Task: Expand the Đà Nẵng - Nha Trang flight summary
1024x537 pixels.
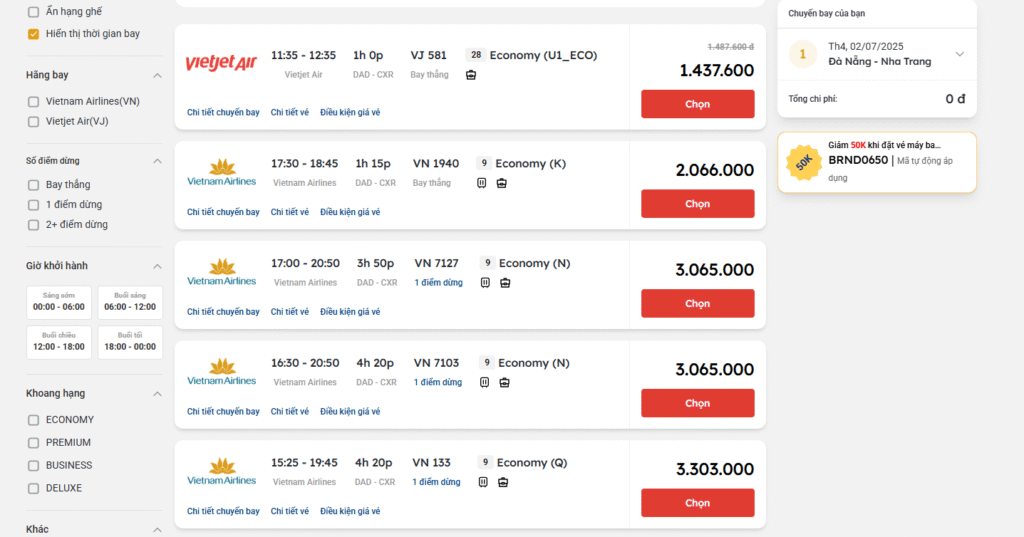Action: point(960,54)
